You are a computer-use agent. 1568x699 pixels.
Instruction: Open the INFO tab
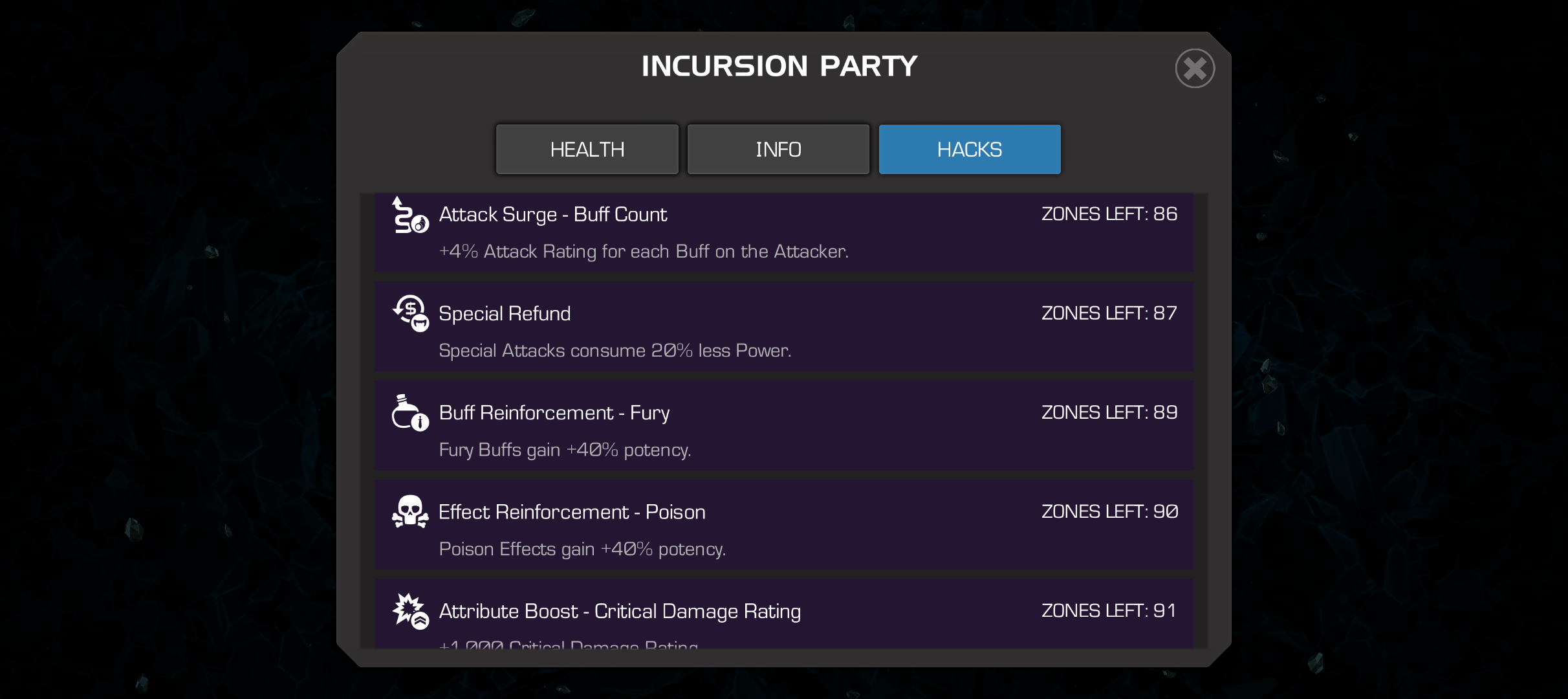tap(778, 150)
